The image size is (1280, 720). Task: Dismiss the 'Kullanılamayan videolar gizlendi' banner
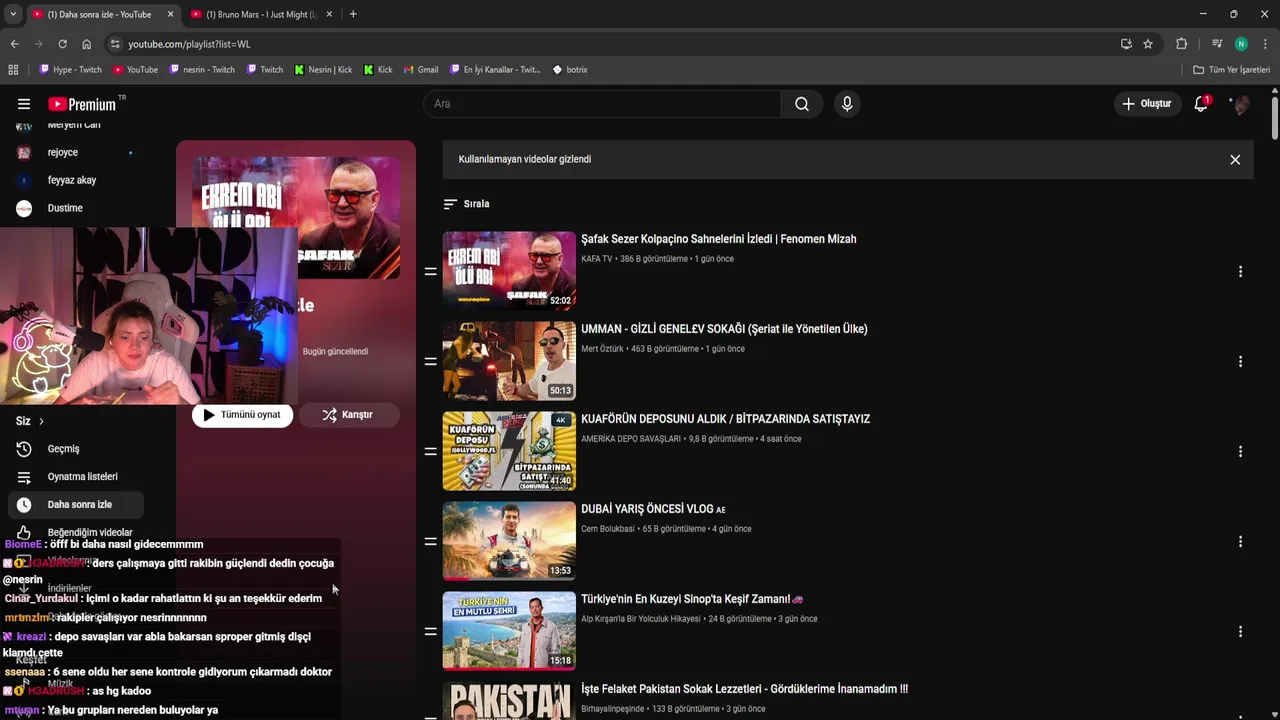coord(1235,160)
